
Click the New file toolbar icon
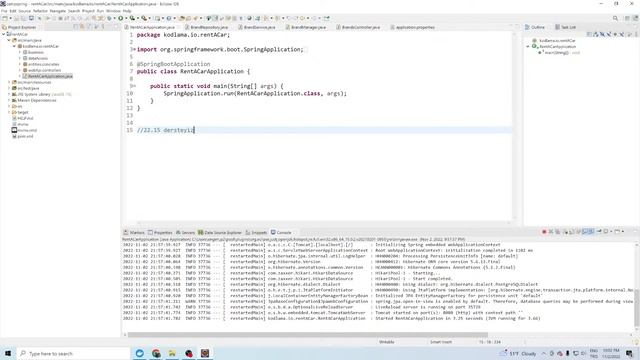[x=4, y=18]
